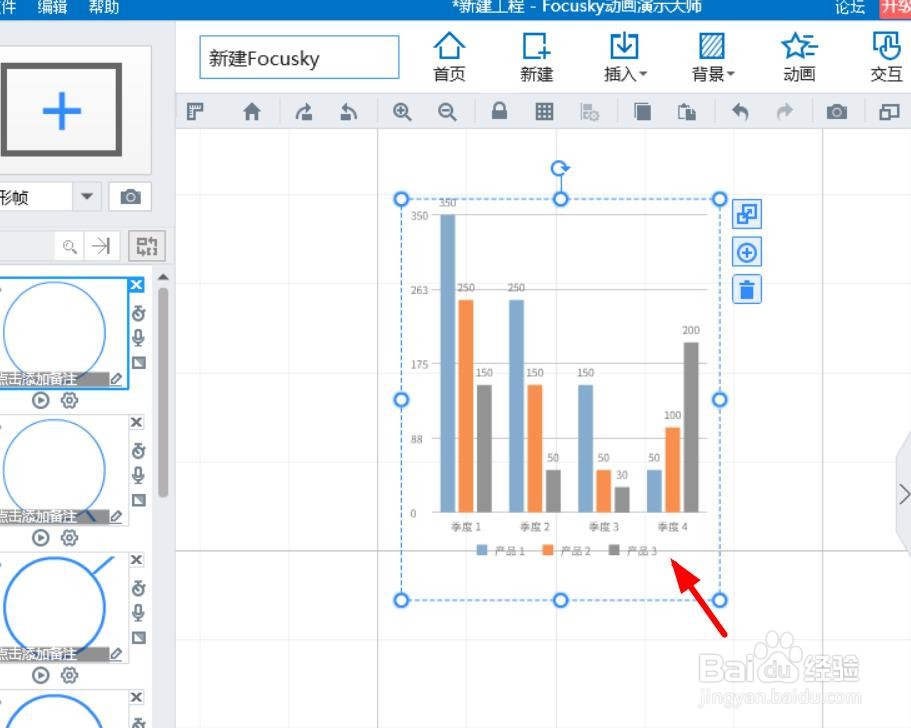The width and height of the screenshot is (911, 728).
Task: Click the window layout icon in toolbar
Action: click(x=889, y=111)
